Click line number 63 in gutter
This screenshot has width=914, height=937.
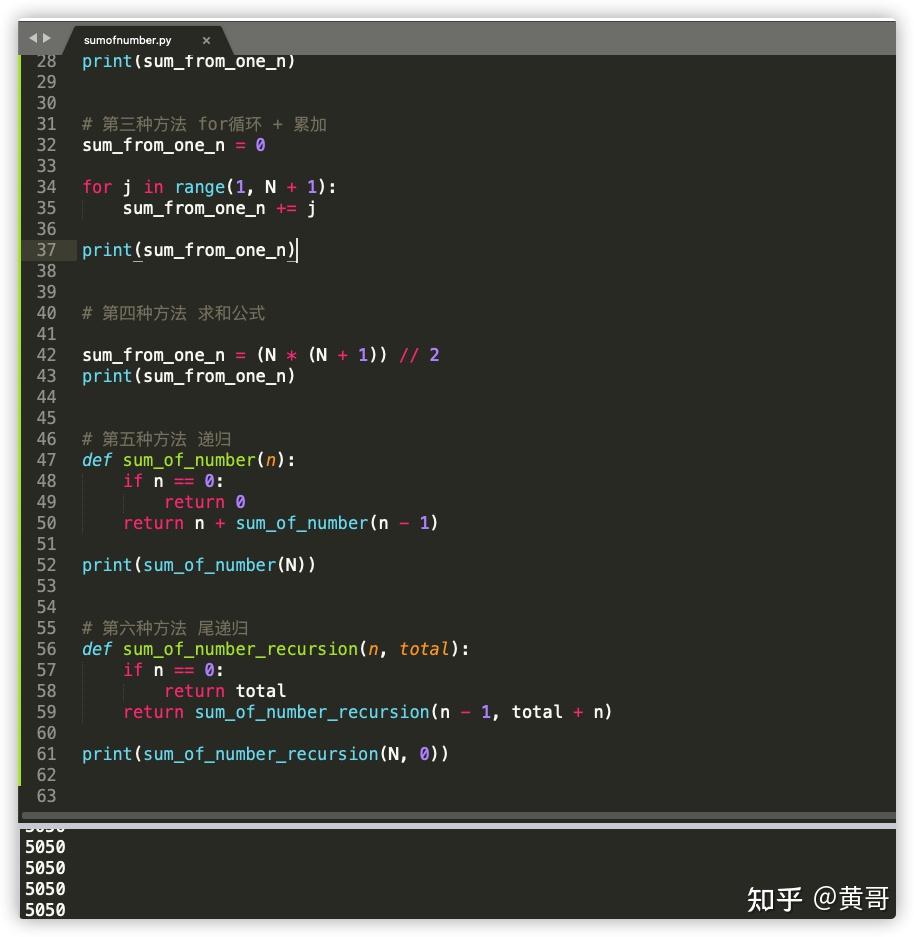[x=46, y=796]
